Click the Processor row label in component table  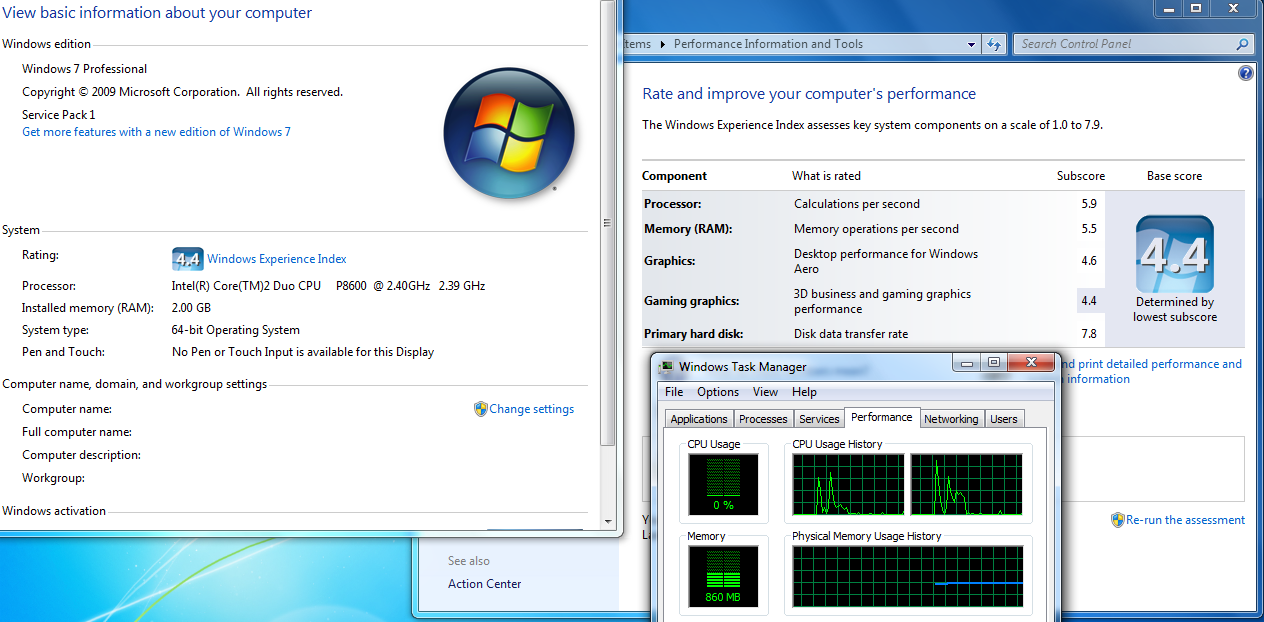point(672,204)
